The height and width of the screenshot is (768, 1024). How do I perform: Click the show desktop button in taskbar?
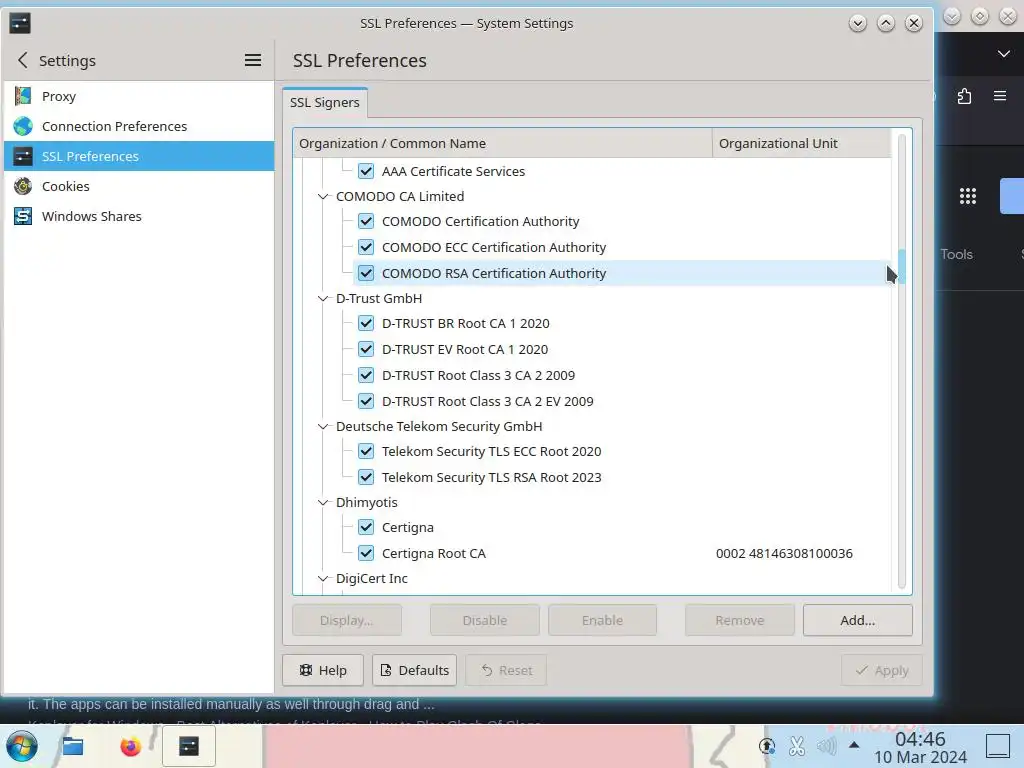click(x=998, y=746)
